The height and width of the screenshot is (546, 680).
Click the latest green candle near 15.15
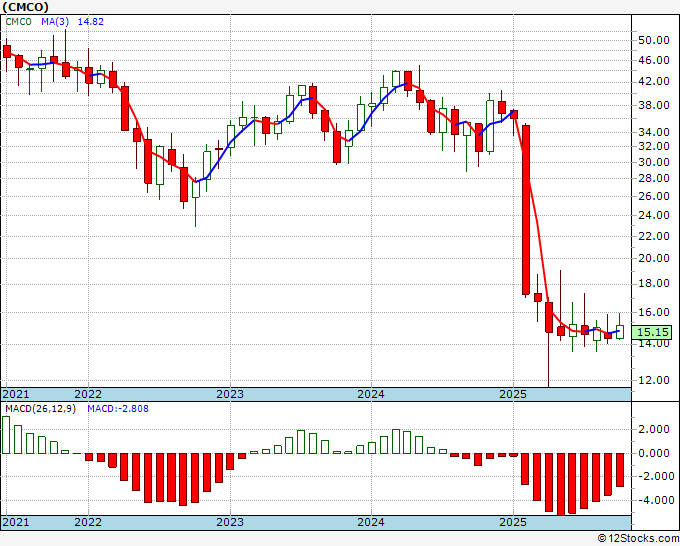pos(620,332)
